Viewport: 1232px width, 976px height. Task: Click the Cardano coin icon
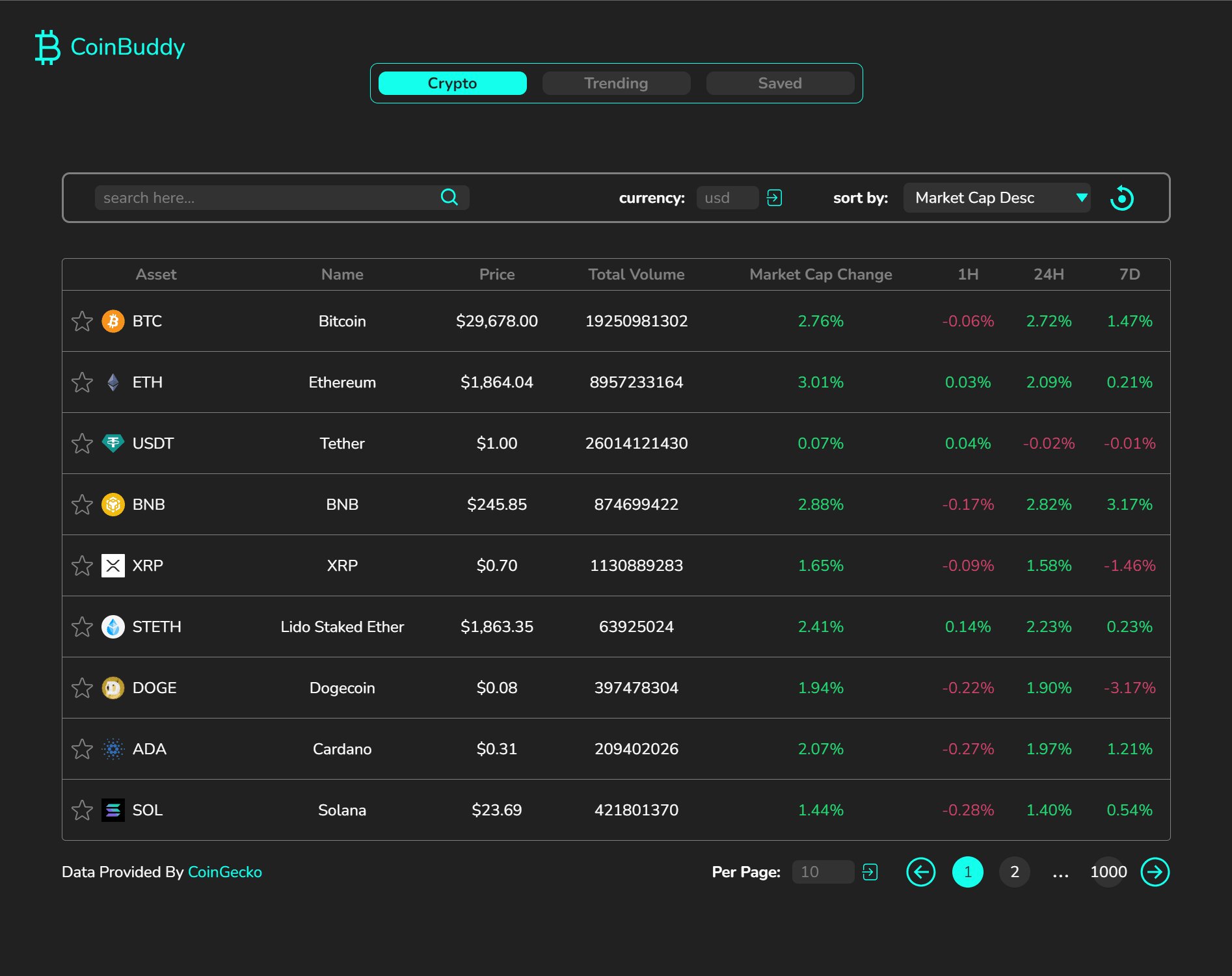[113, 749]
